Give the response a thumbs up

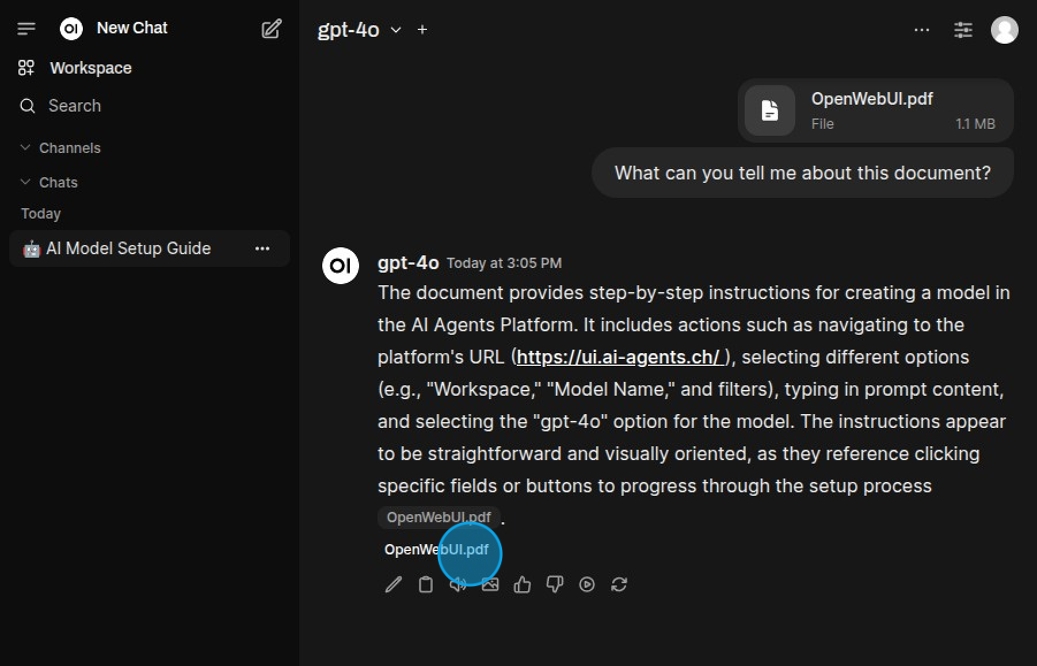point(522,585)
